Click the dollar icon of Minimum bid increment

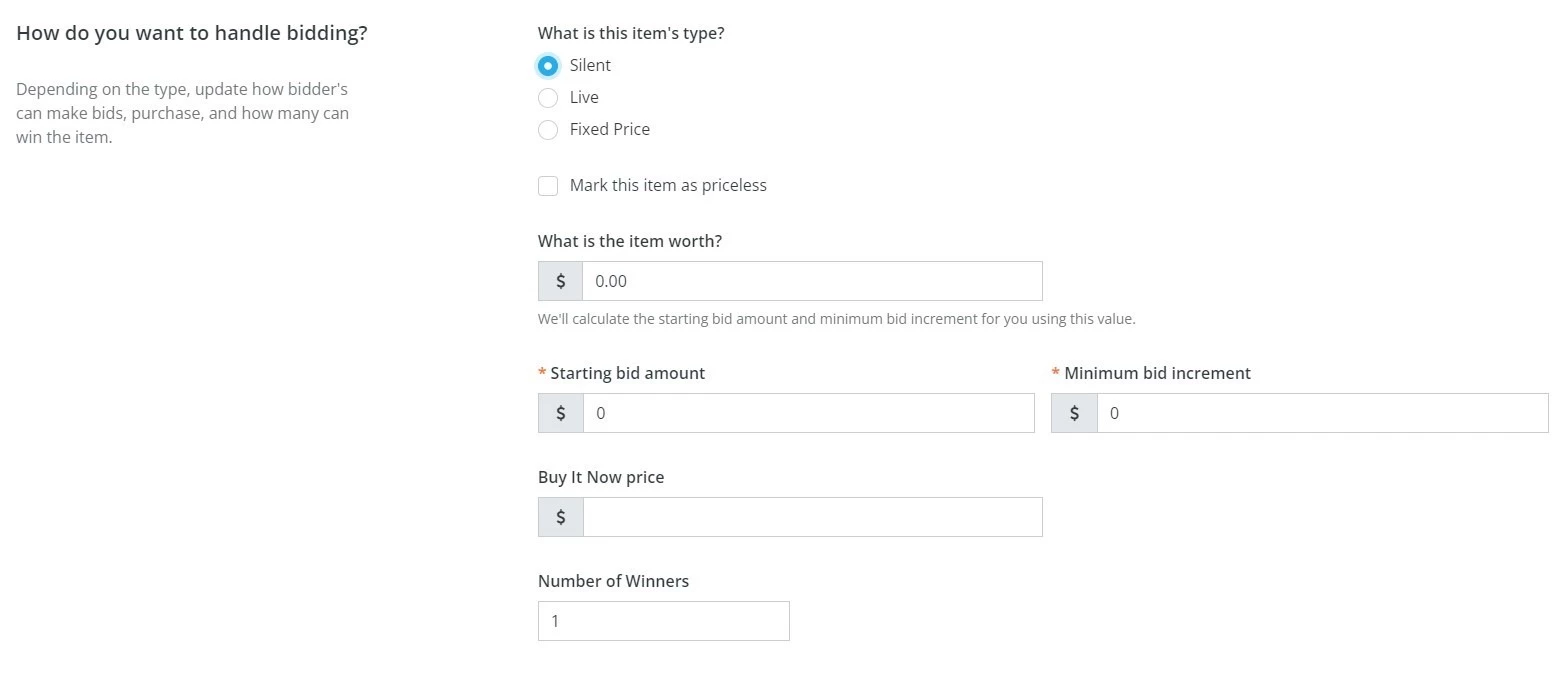(x=1074, y=413)
